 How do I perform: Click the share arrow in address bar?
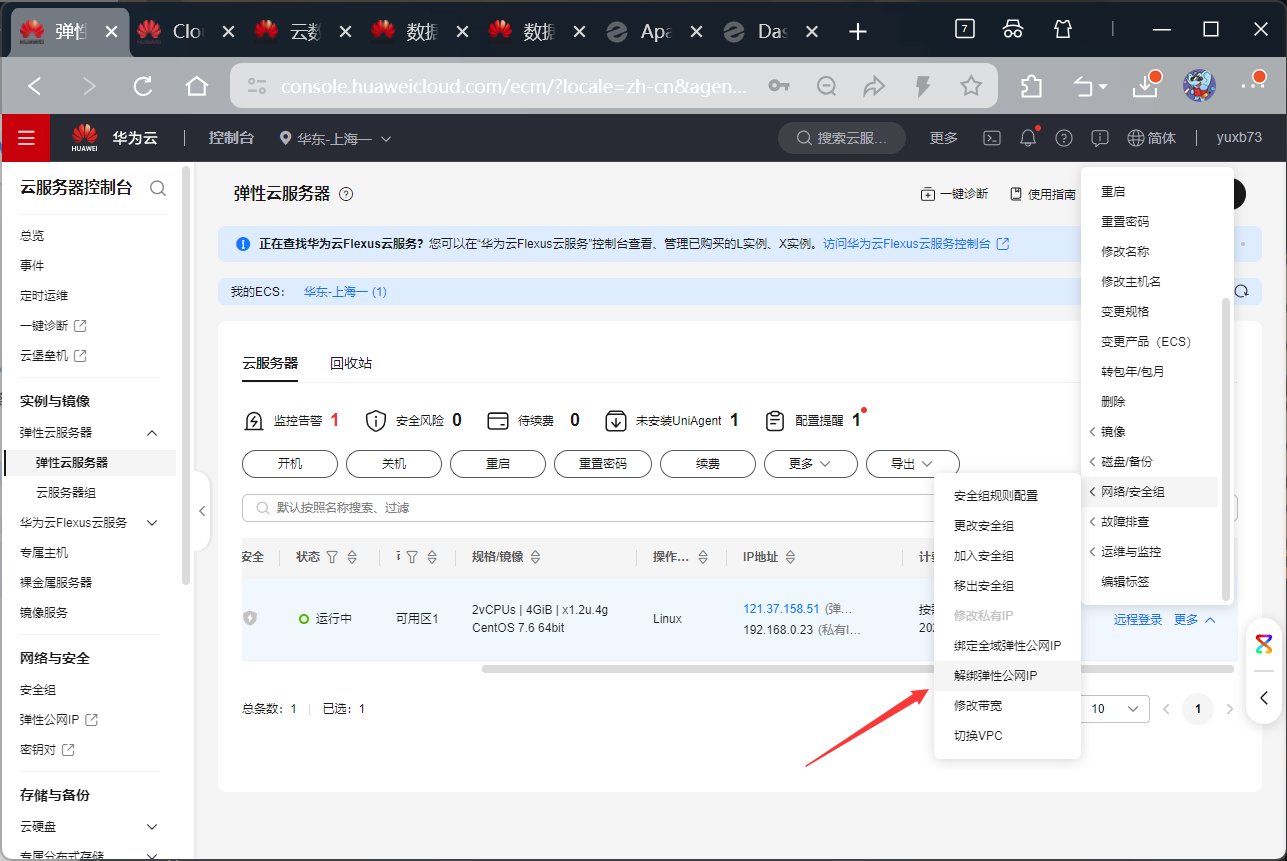(x=875, y=87)
